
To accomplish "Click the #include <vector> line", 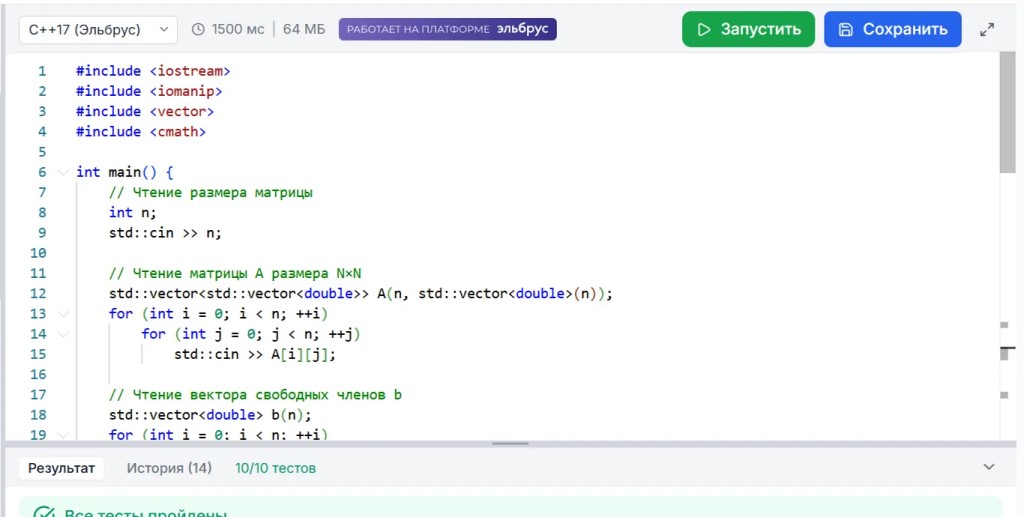I will [145, 112].
